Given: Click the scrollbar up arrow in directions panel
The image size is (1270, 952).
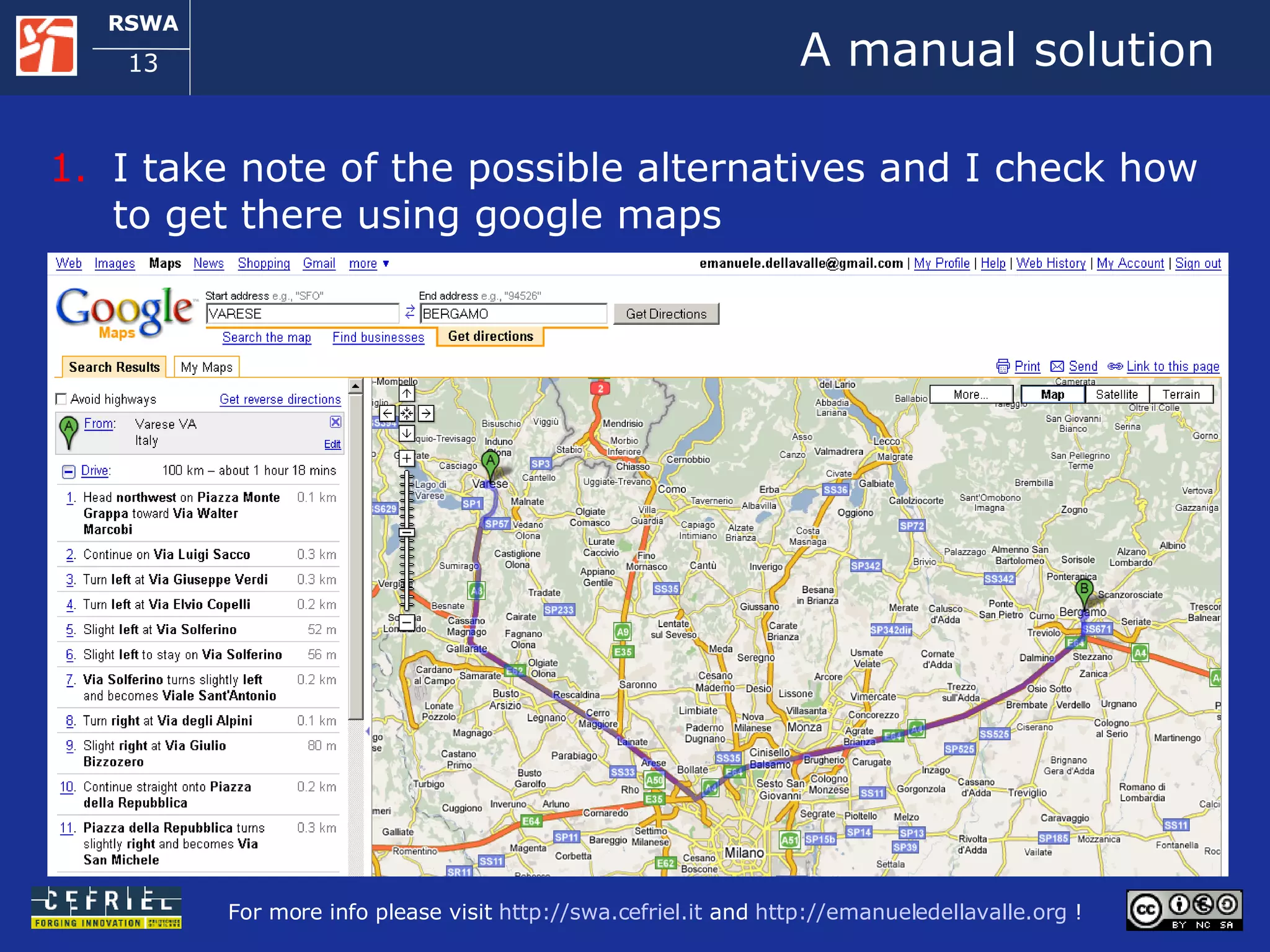Looking at the screenshot, I should coord(355,386).
